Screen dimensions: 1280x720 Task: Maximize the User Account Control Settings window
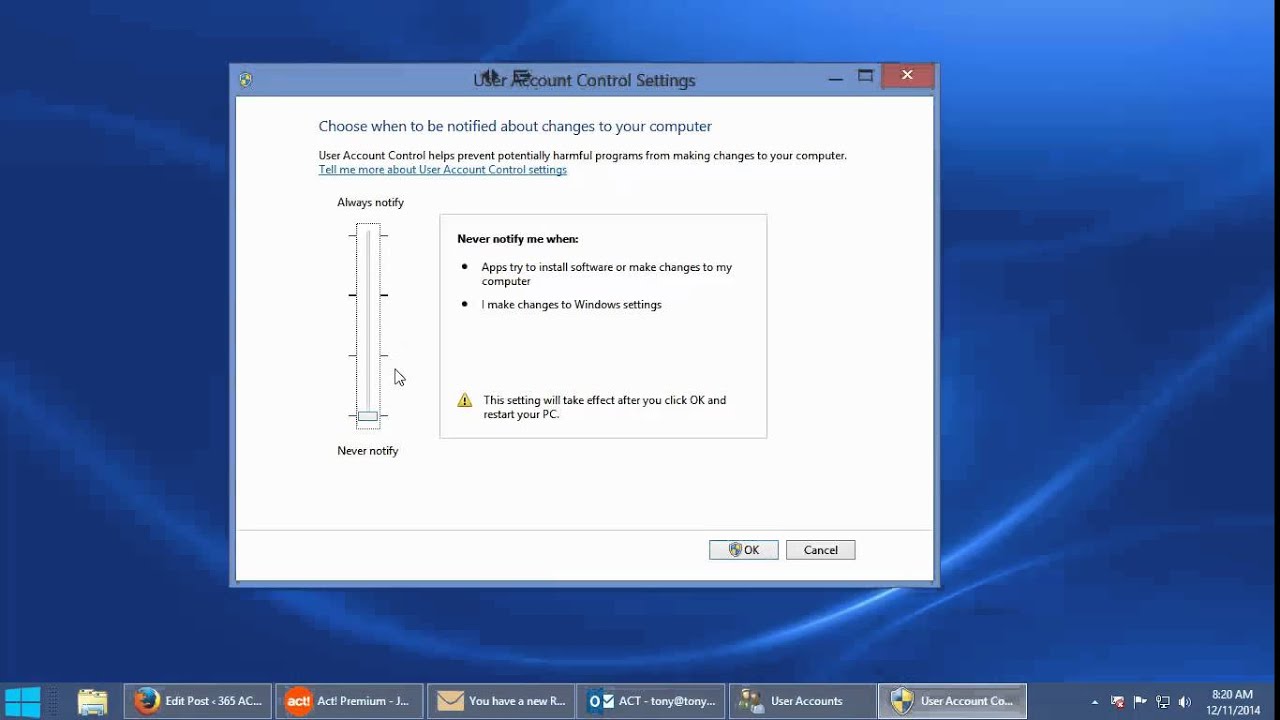point(866,76)
